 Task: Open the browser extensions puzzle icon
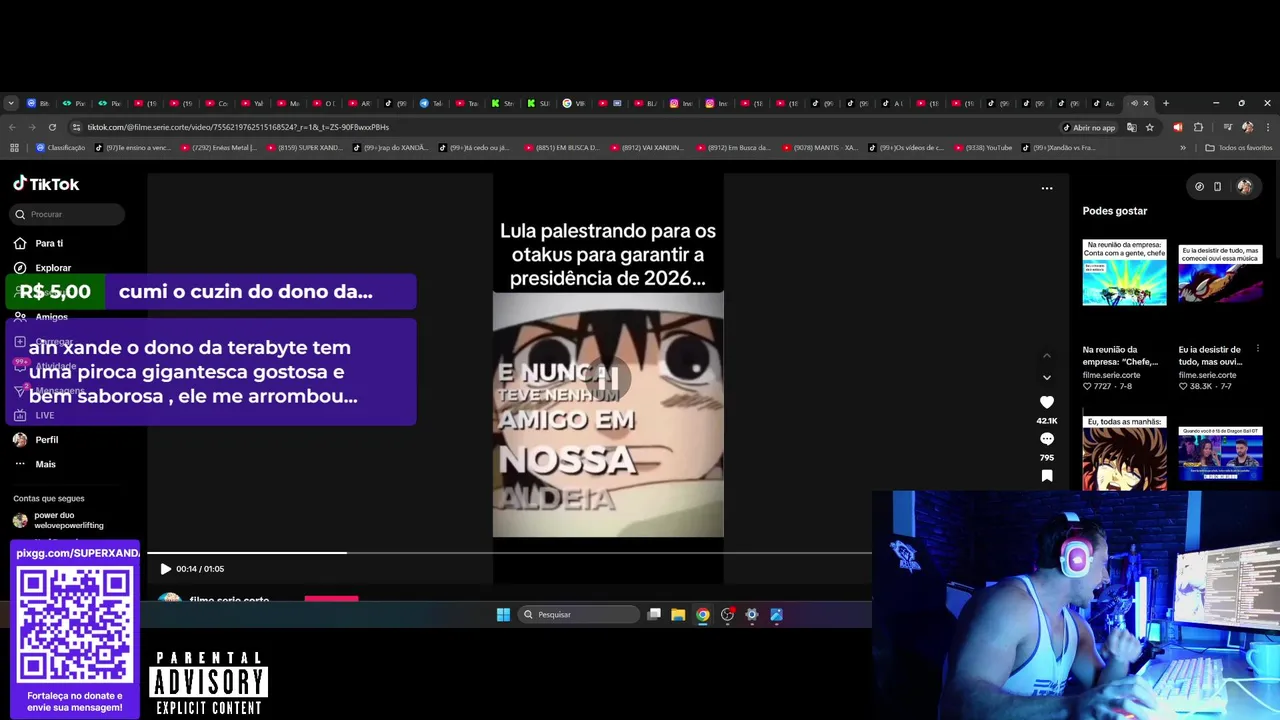[1198, 127]
